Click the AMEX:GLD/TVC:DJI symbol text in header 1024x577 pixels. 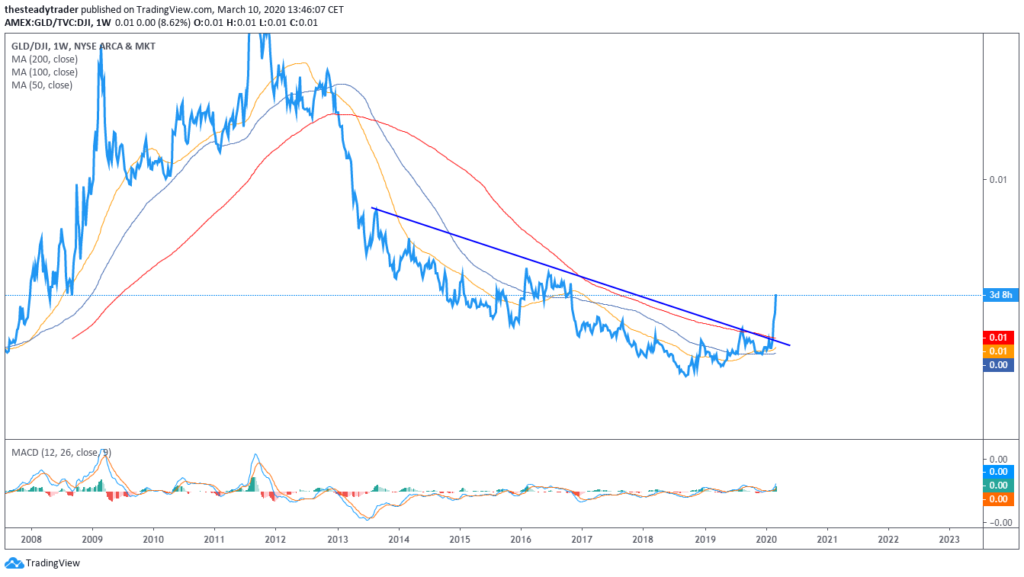(x=48, y=22)
